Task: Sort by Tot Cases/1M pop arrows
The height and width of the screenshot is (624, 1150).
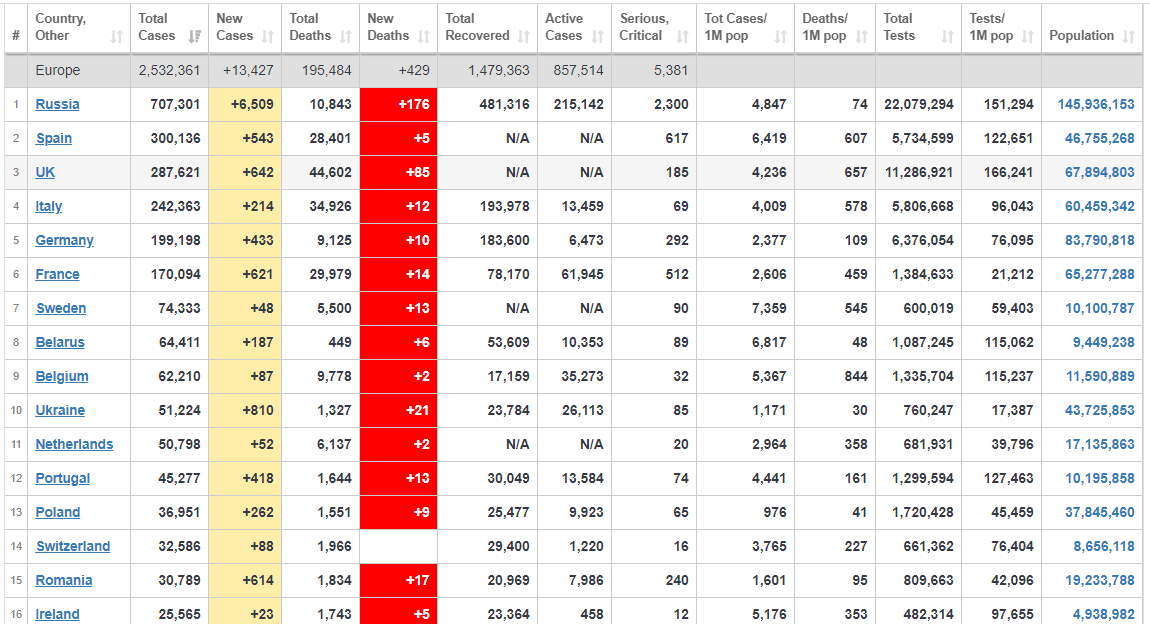Action: tap(780, 37)
